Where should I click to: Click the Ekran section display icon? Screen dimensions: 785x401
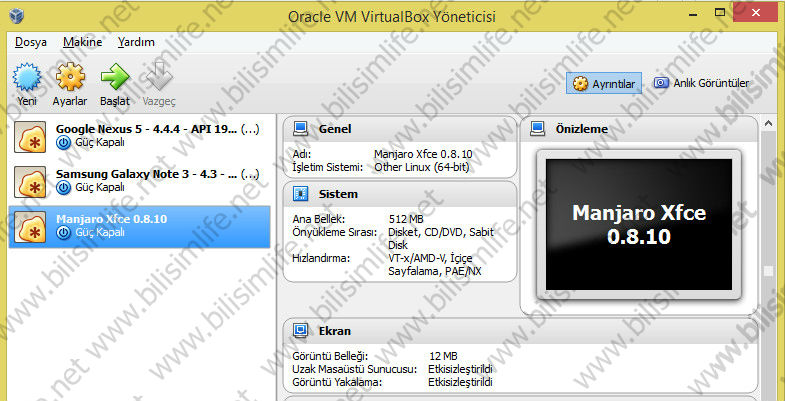point(300,330)
